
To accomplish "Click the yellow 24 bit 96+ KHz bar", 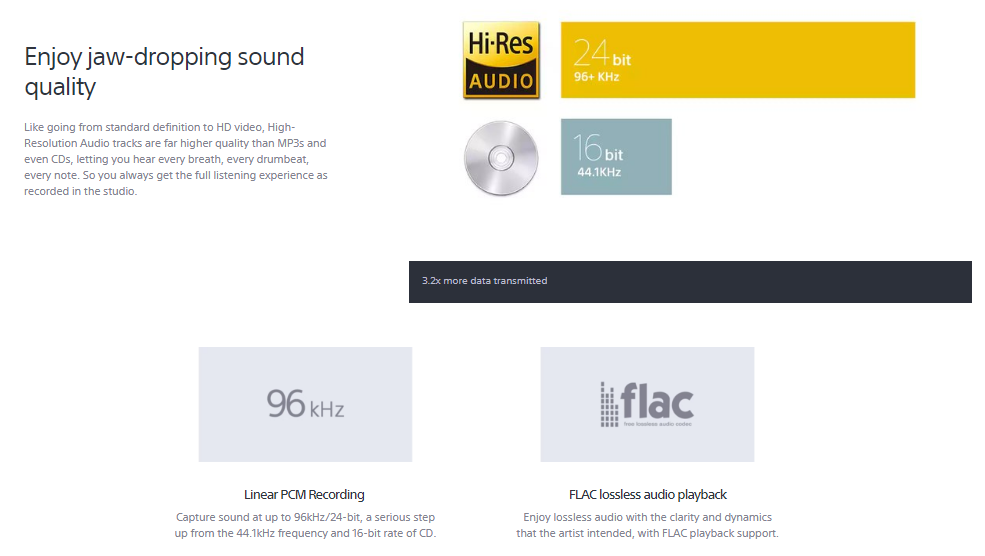I will (x=737, y=60).
